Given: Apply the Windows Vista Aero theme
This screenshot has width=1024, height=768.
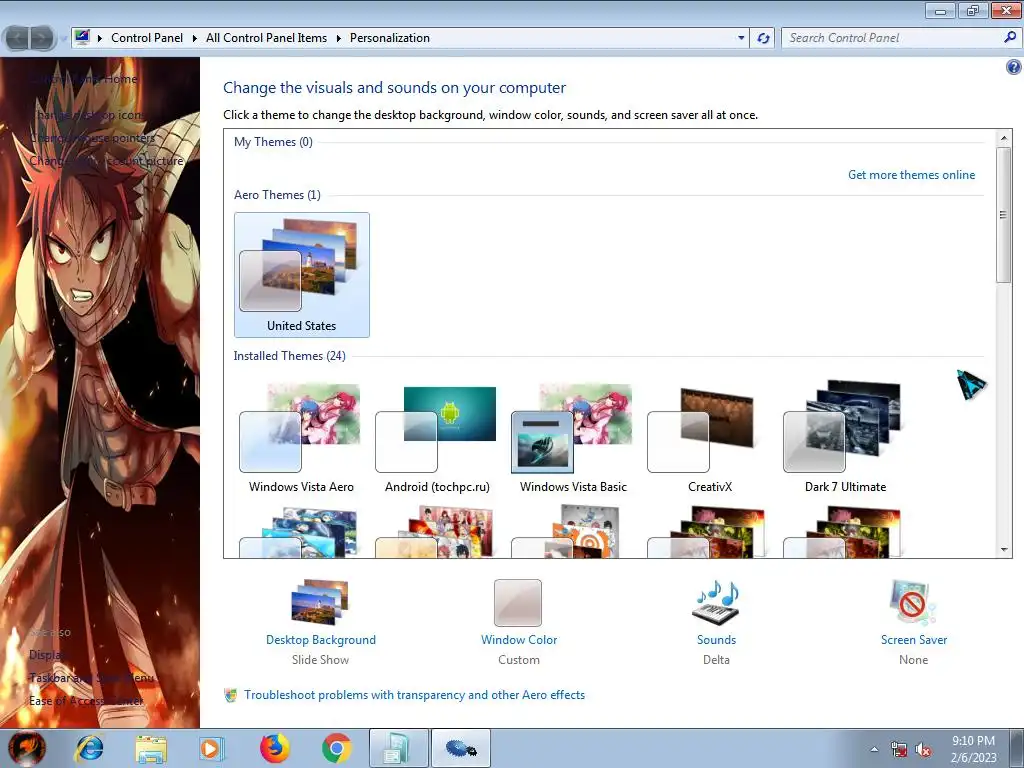Looking at the screenshot, I should (x=301, y=438).
